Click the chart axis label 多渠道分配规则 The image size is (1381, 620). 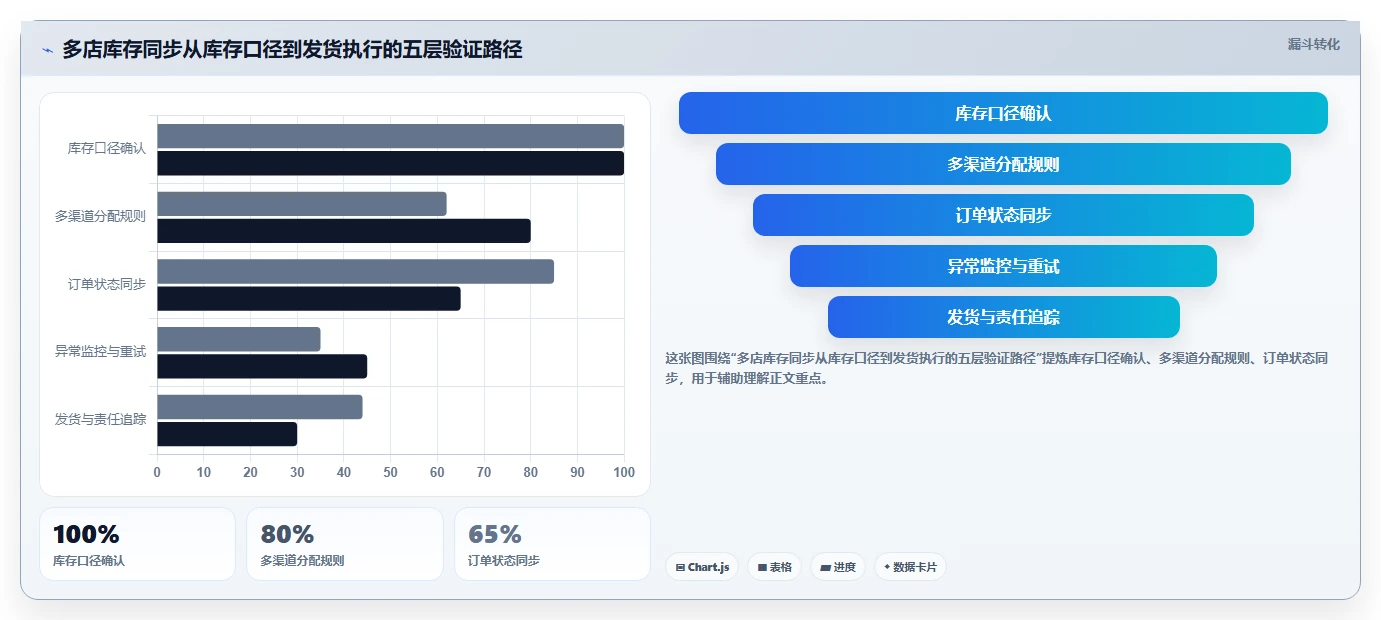(100, 216)
